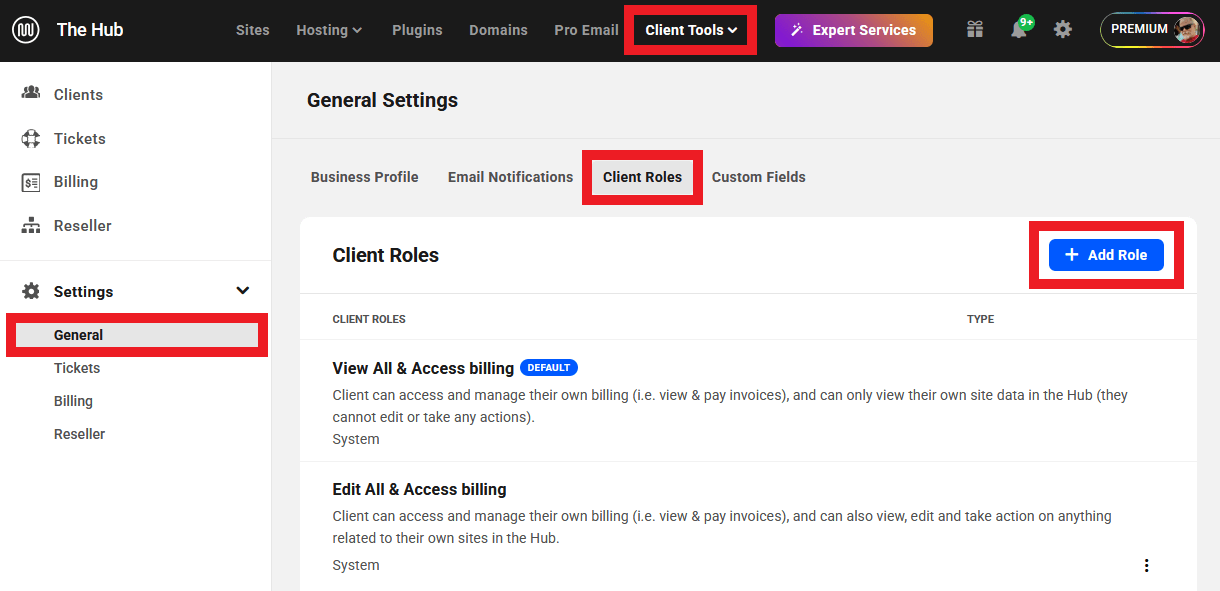
Task: Click the CLIENT ROLES column header
Action: click(369, 319)
